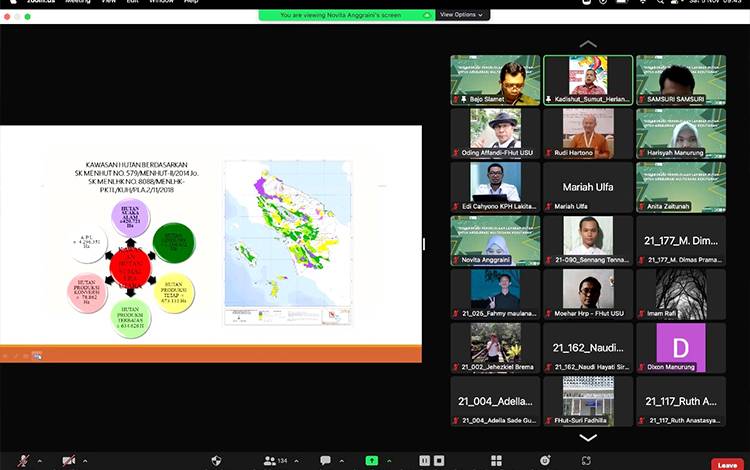Click the presentation tools icon on orange bar
The height and width of the screenshot is (470, 750).
tap(37, 355)
